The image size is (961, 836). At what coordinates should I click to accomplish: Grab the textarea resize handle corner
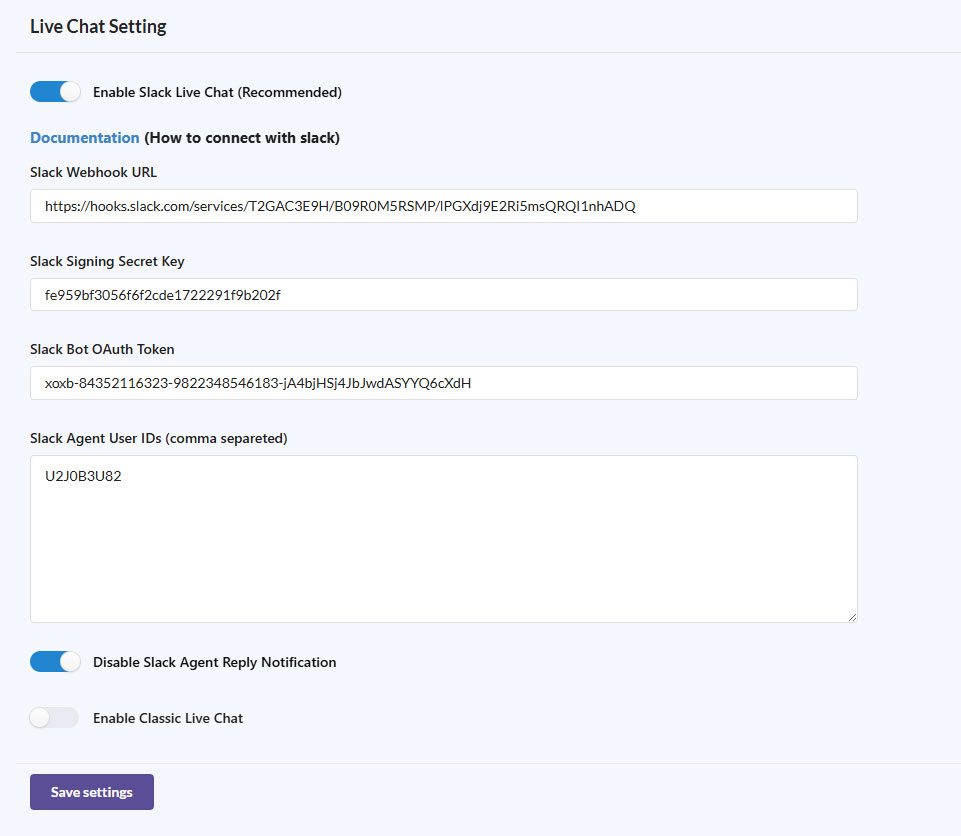click(x=852, y=617)
